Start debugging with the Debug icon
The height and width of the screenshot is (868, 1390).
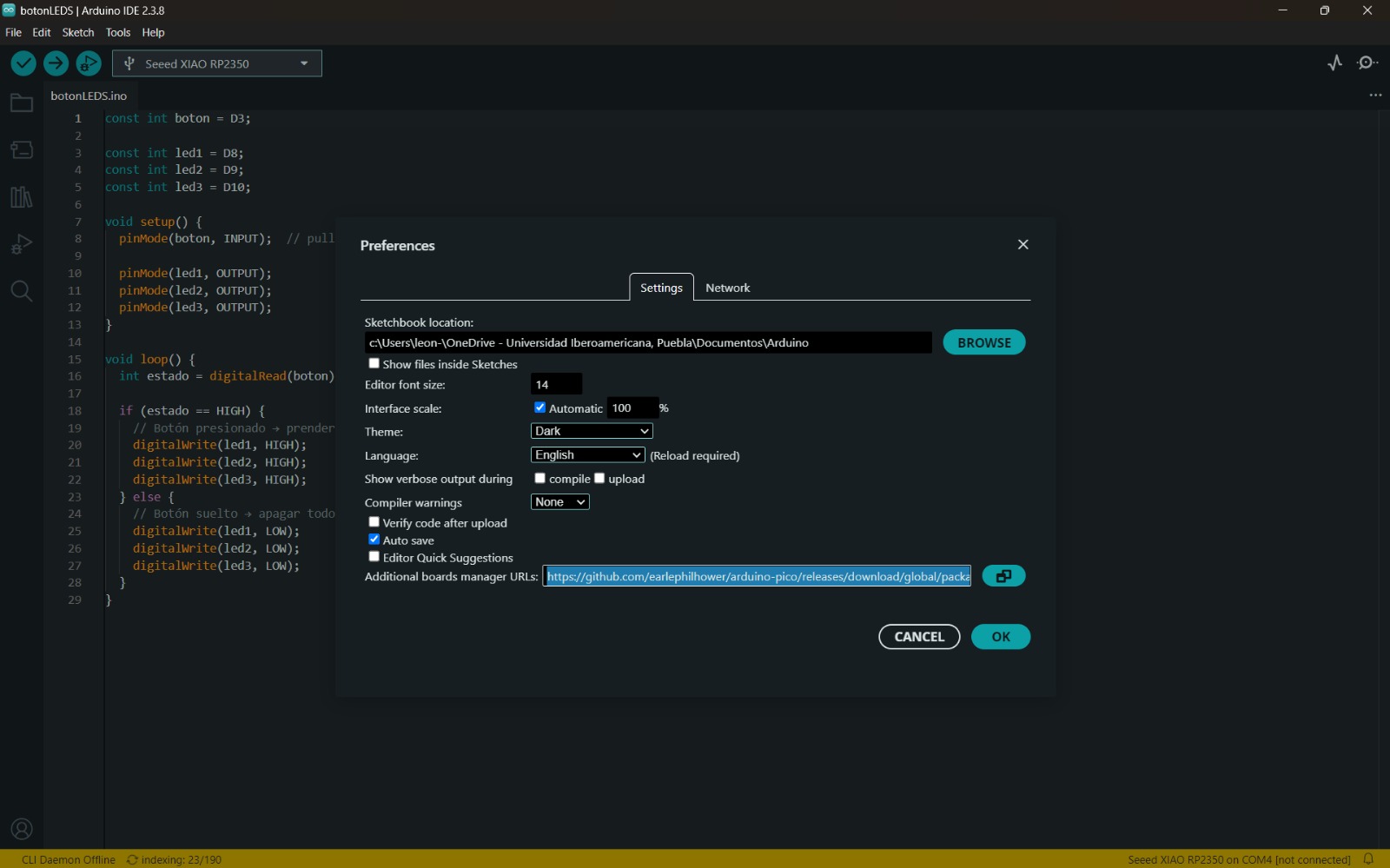click(x=89, y=63)
